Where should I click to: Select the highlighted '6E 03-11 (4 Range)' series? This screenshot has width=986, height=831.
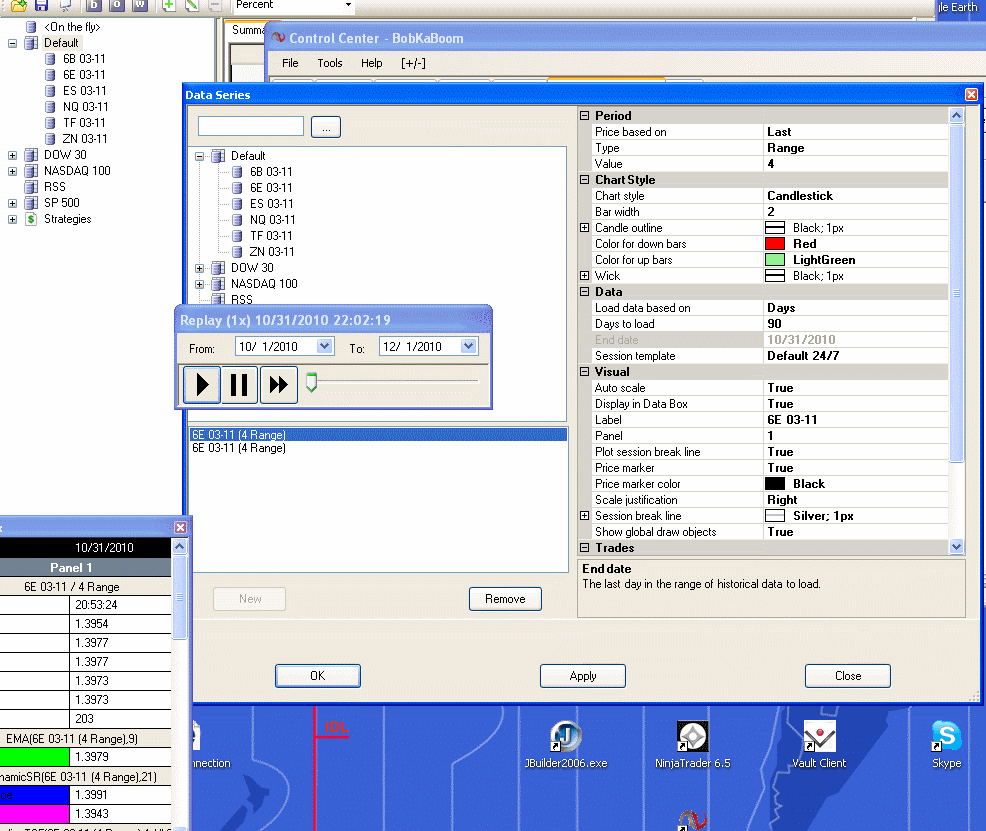tap(378, 434)
